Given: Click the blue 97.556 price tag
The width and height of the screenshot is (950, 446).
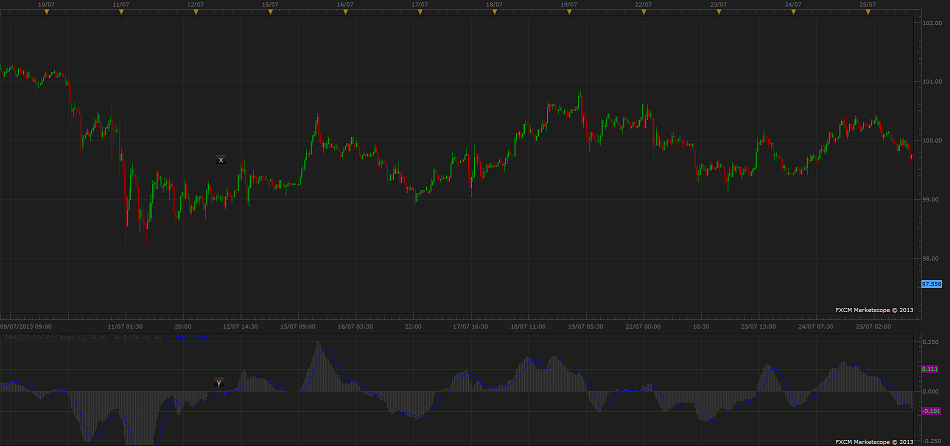Looking at the screenshot, I should 931,284.
